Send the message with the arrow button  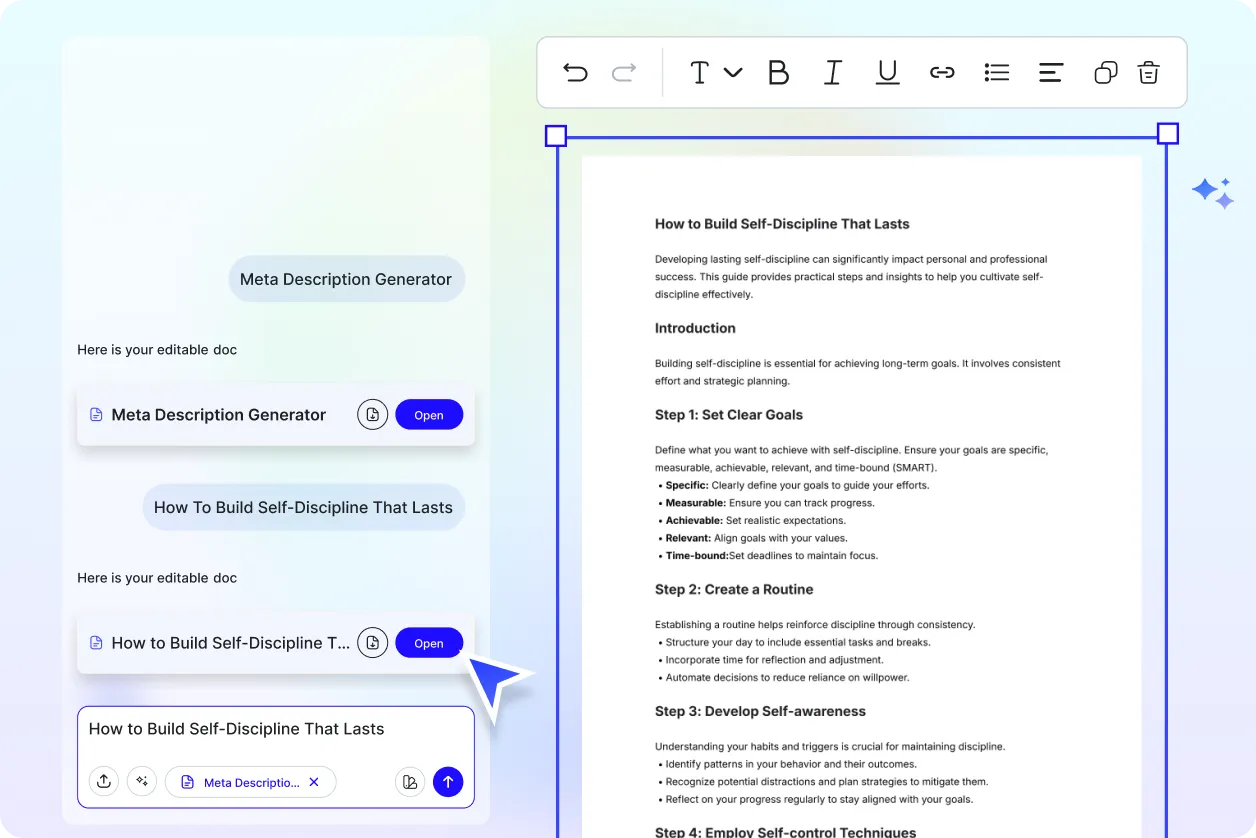click(x=447, y=781)
